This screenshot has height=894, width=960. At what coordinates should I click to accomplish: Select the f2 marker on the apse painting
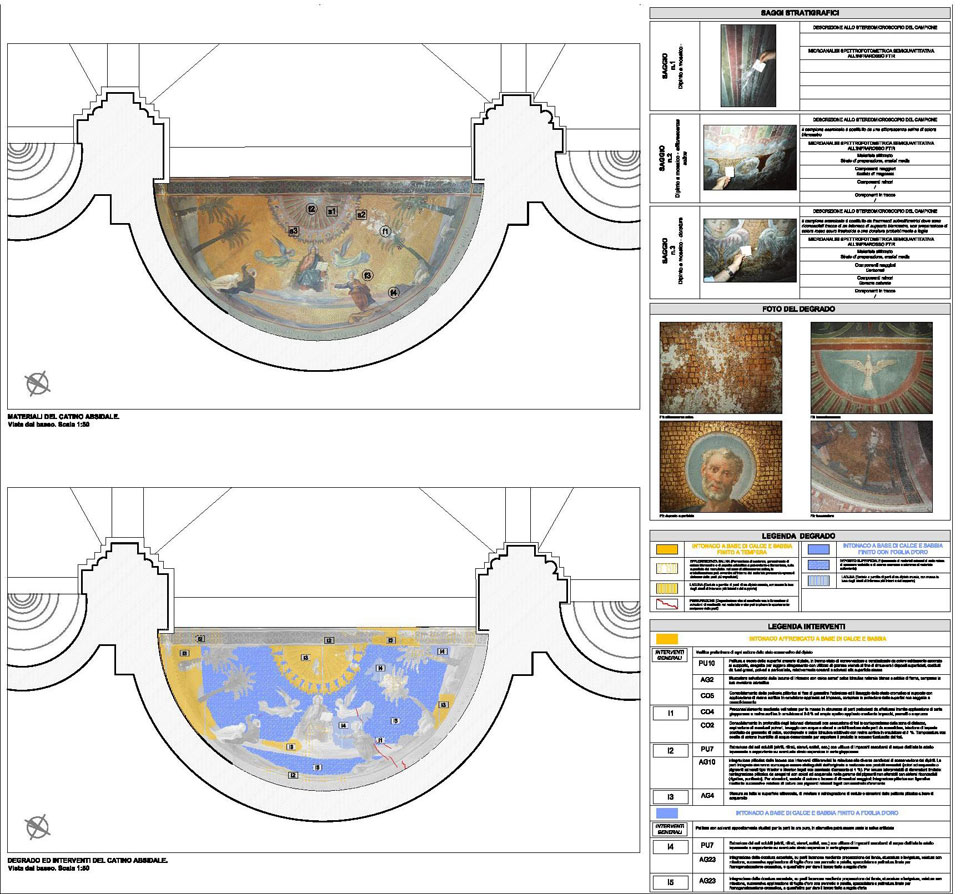click(x=312, y=209)
